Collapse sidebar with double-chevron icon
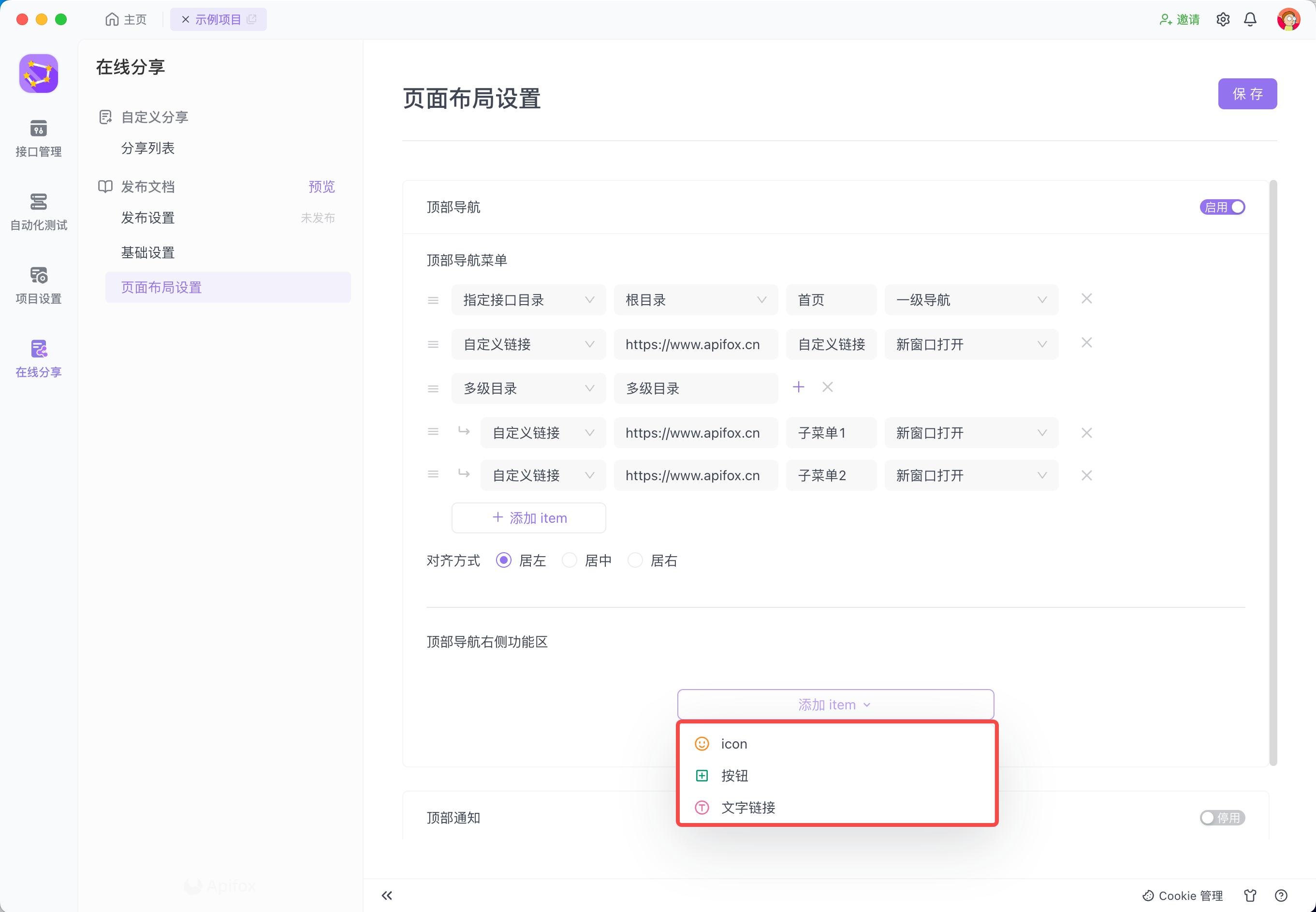 (387, 895)
